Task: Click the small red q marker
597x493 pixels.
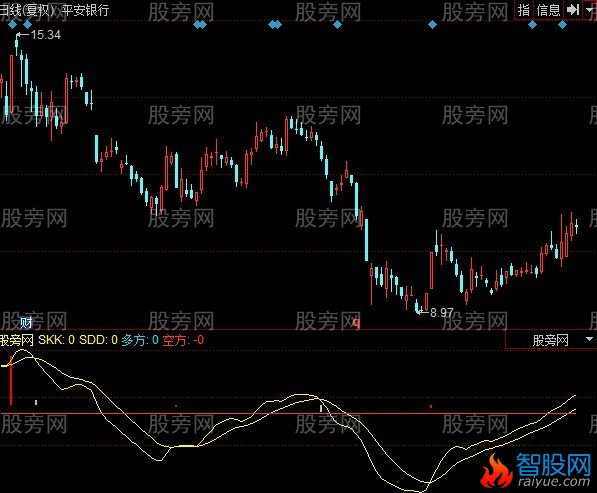Action: pos(356,324)
